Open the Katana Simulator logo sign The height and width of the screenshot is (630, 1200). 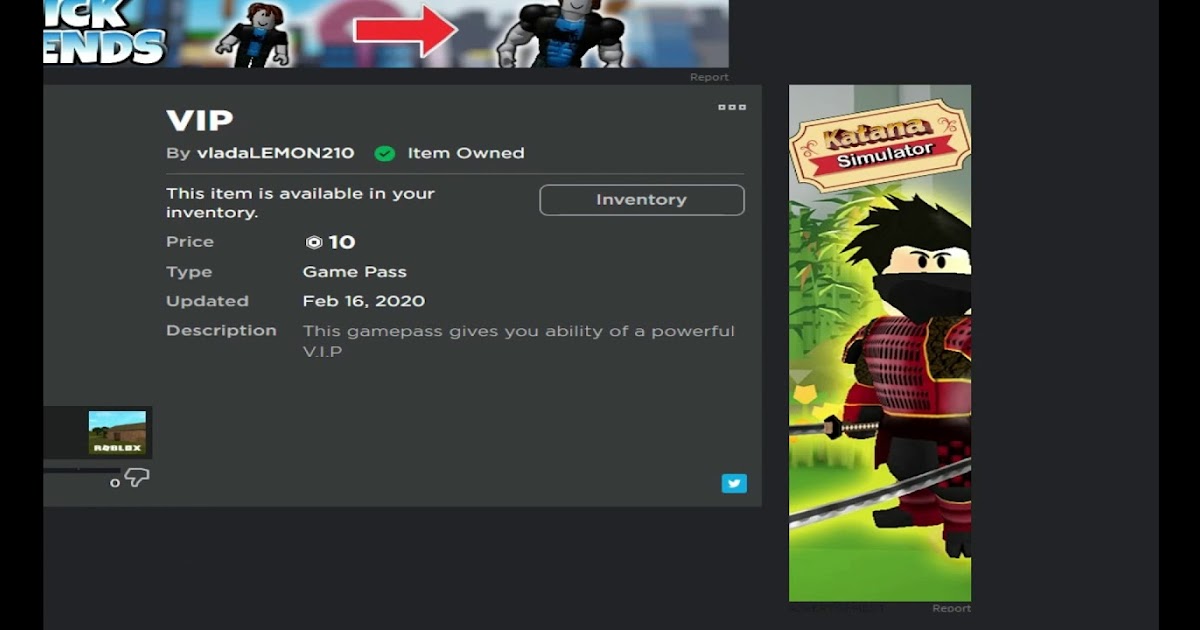(x=881, y=146)
